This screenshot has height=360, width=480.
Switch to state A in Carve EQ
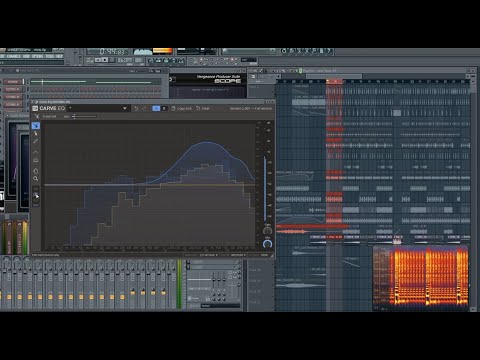coord(156,108)
